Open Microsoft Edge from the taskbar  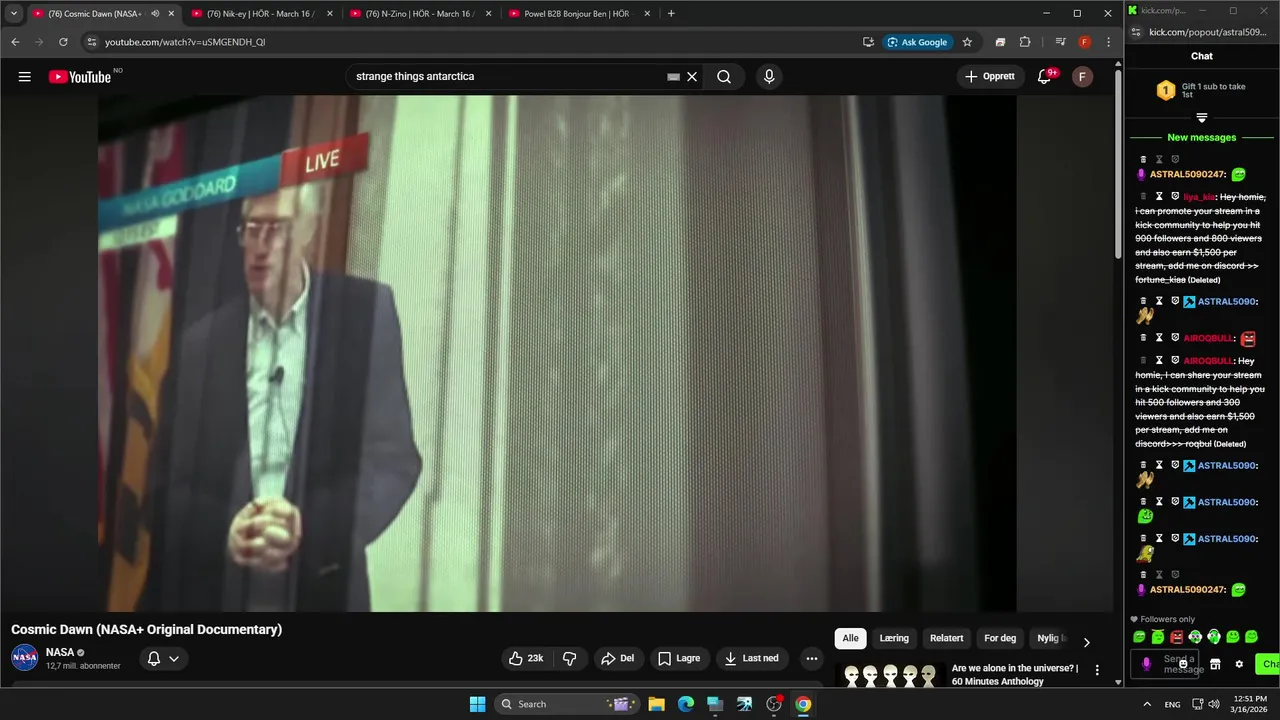(685, 704)
